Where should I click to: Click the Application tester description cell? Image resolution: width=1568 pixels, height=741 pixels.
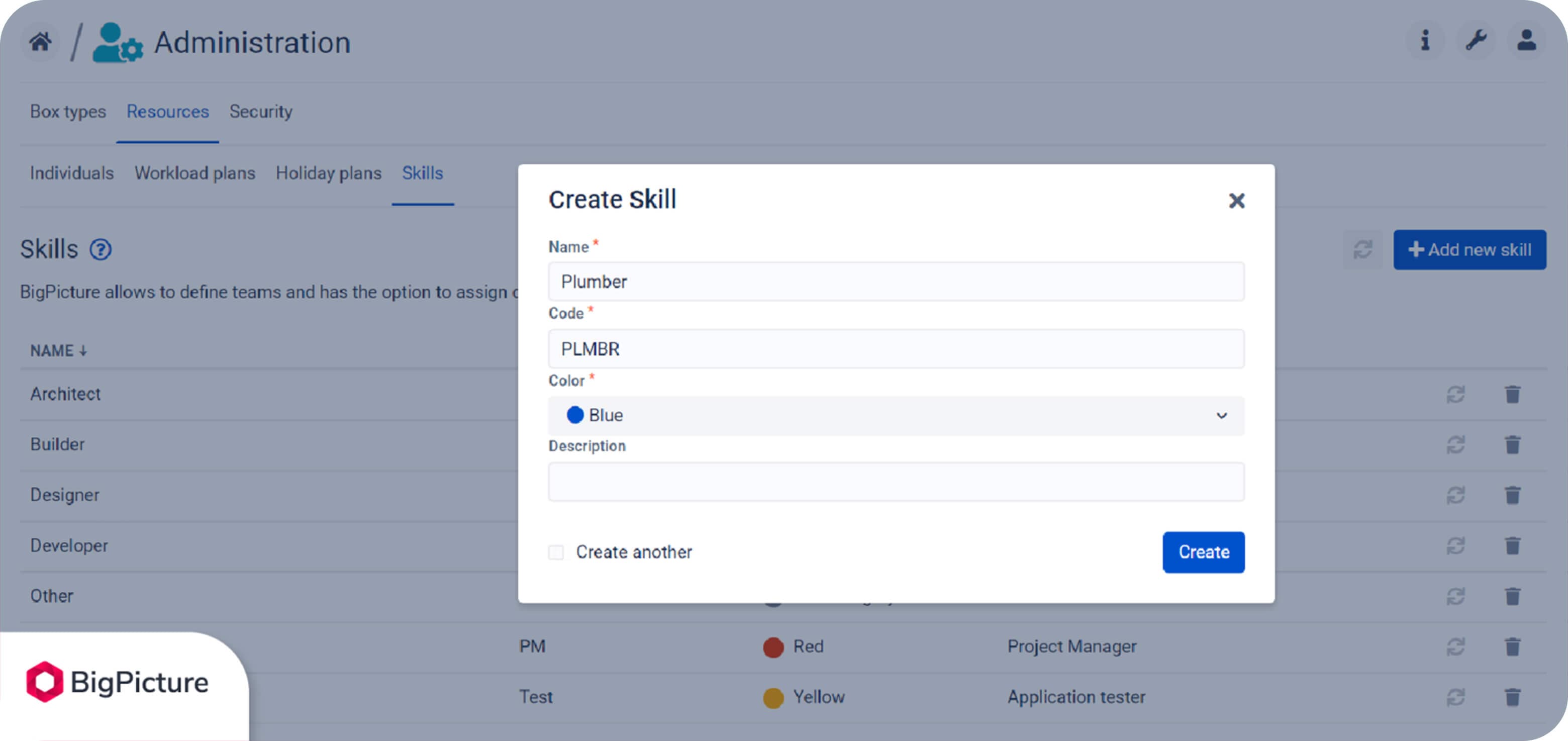(x=1076, y=697)
